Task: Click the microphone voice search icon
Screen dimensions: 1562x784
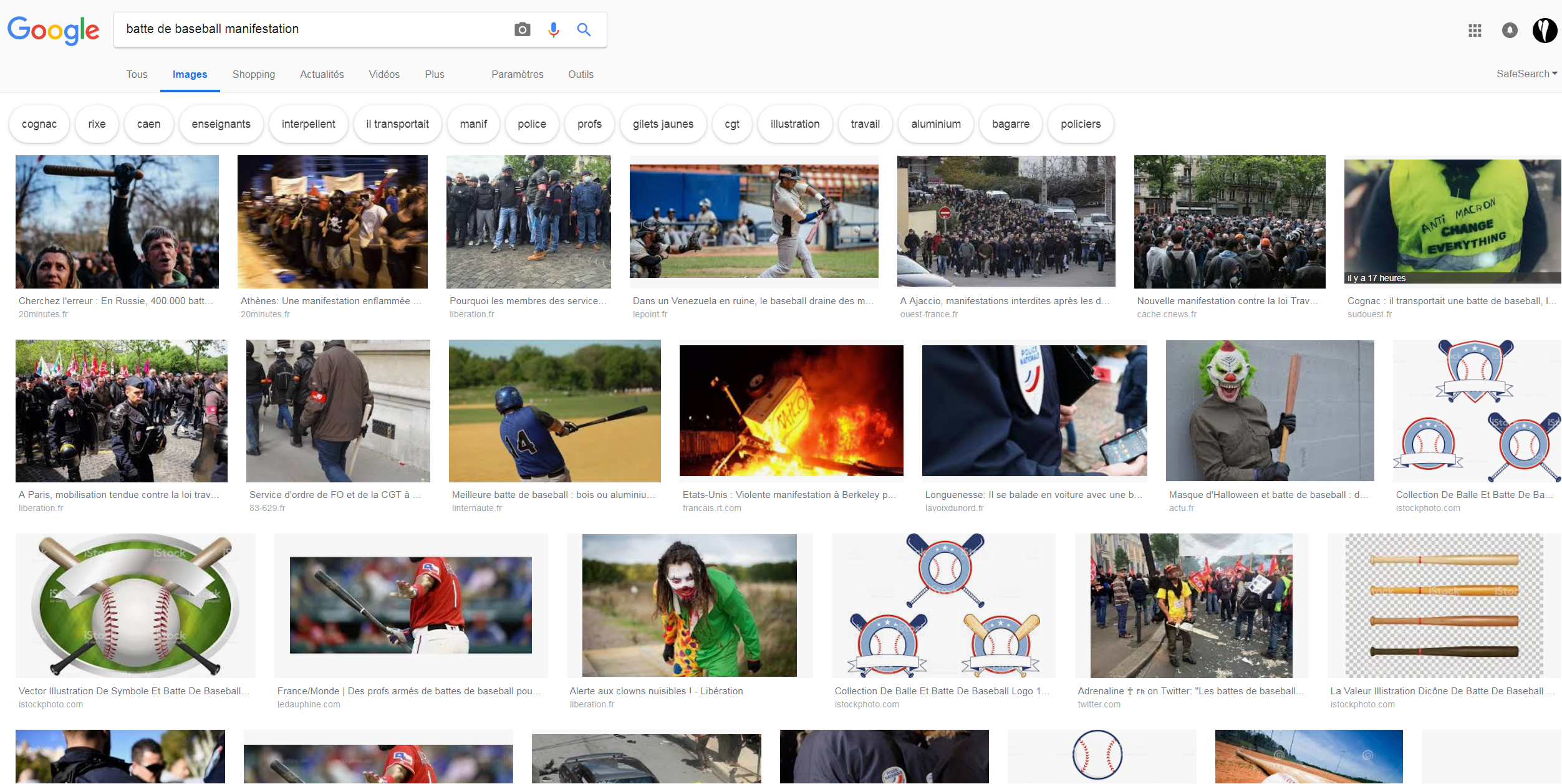Action: [553, 29]
